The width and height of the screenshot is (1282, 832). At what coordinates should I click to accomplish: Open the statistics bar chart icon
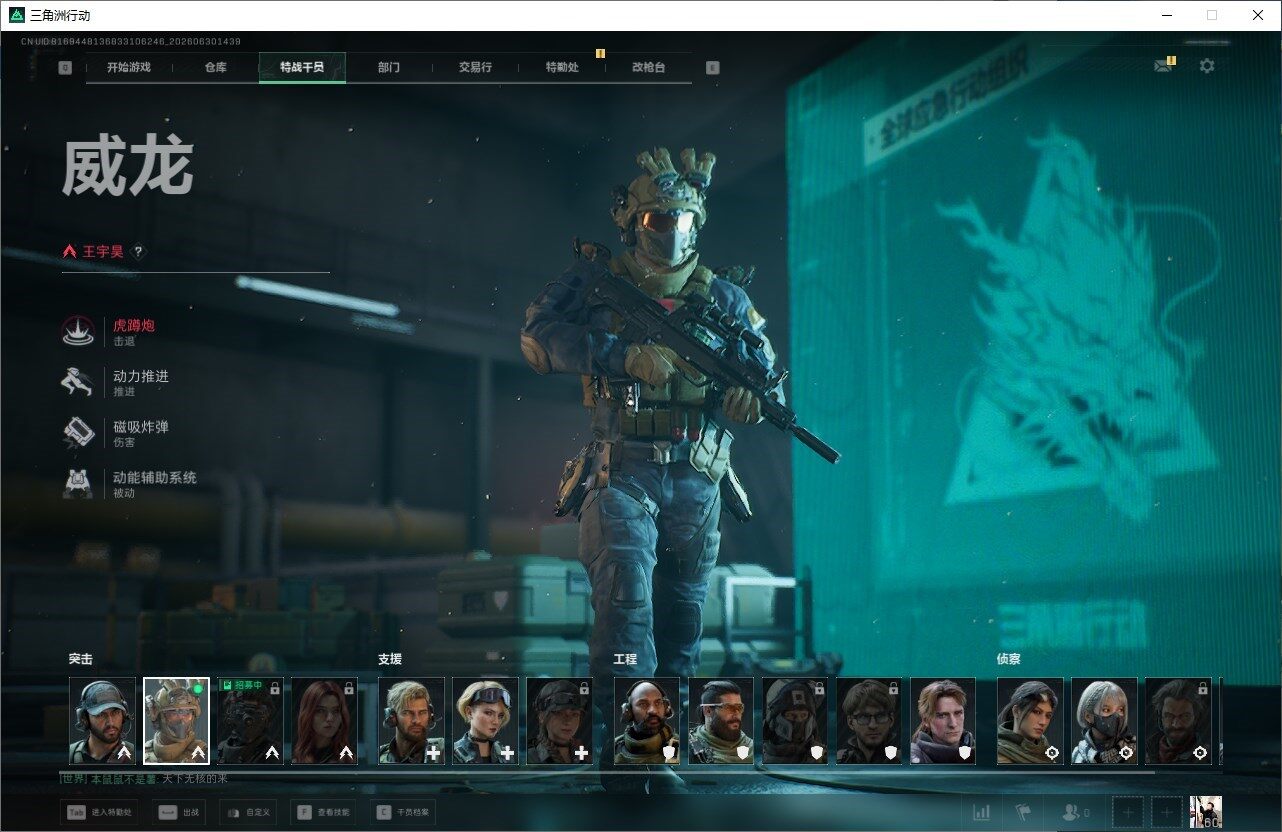[x=982, y=812]
